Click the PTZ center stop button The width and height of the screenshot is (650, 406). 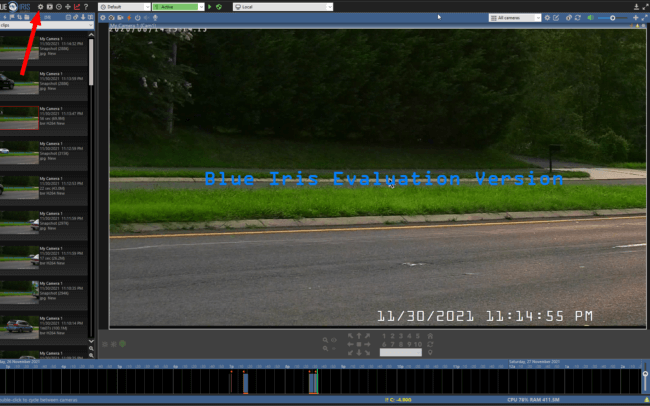point(359,344)
